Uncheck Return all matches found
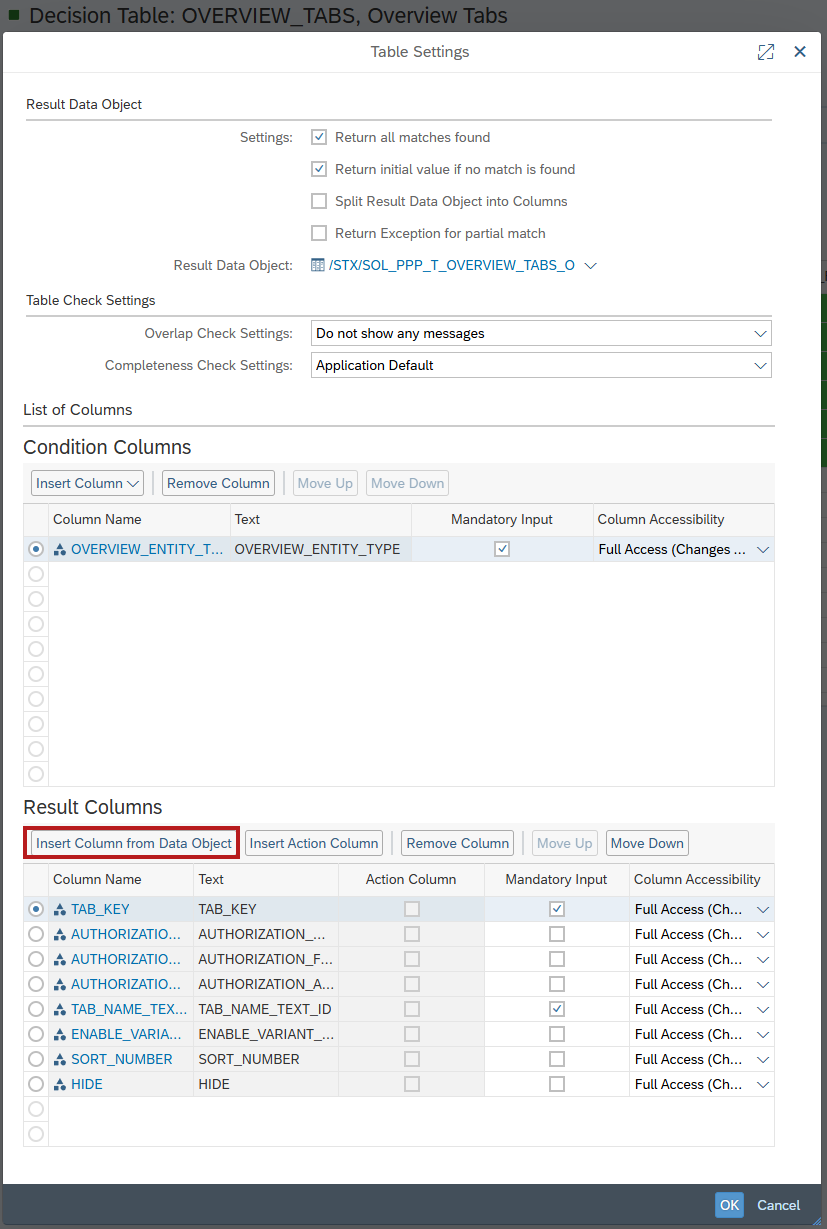The width and height of the screenshot is (827, 1229). click(x=319, y=137)
